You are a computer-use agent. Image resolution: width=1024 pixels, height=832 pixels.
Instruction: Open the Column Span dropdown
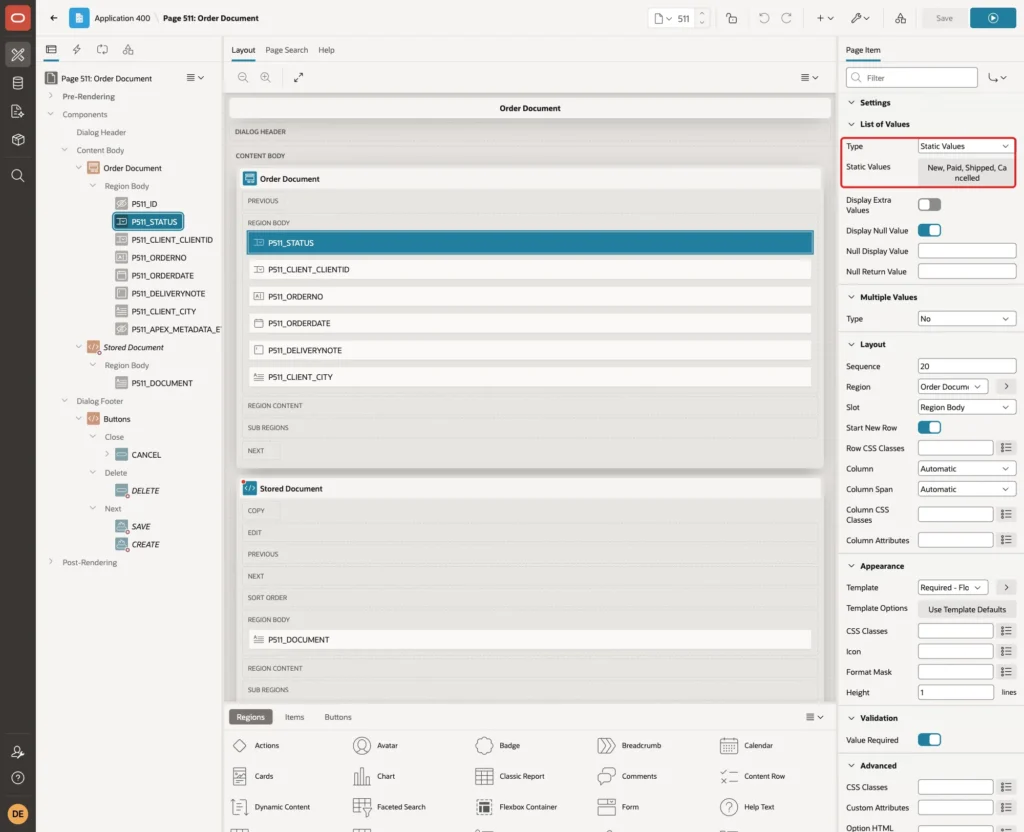click(967, 489)
